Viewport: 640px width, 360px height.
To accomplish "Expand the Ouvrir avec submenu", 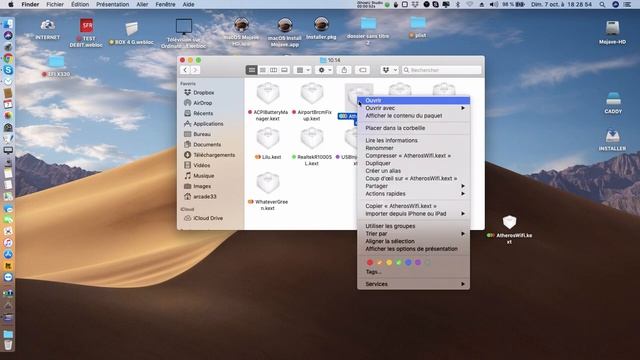I will coord(413,108).
